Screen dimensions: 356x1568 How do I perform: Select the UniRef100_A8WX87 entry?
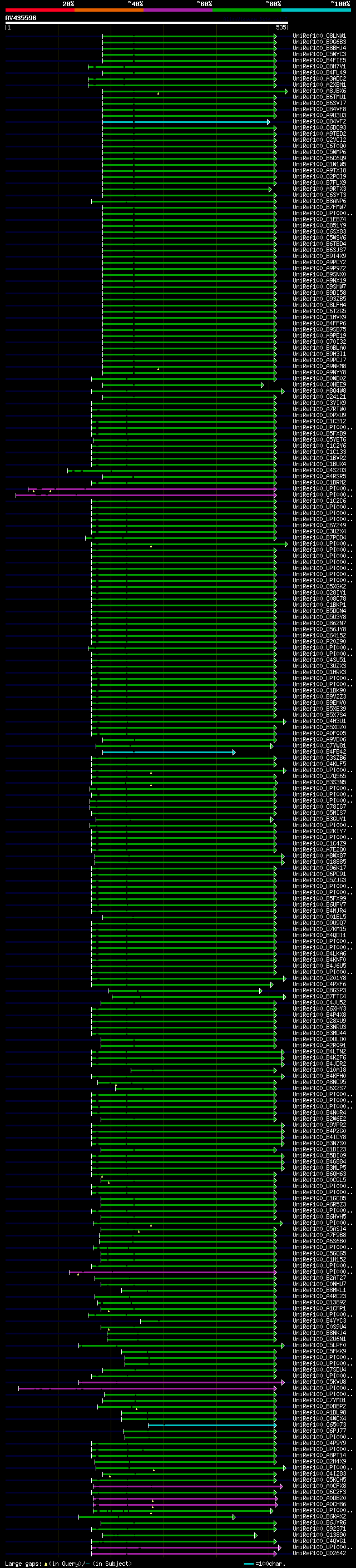click(x=319, y=857)
